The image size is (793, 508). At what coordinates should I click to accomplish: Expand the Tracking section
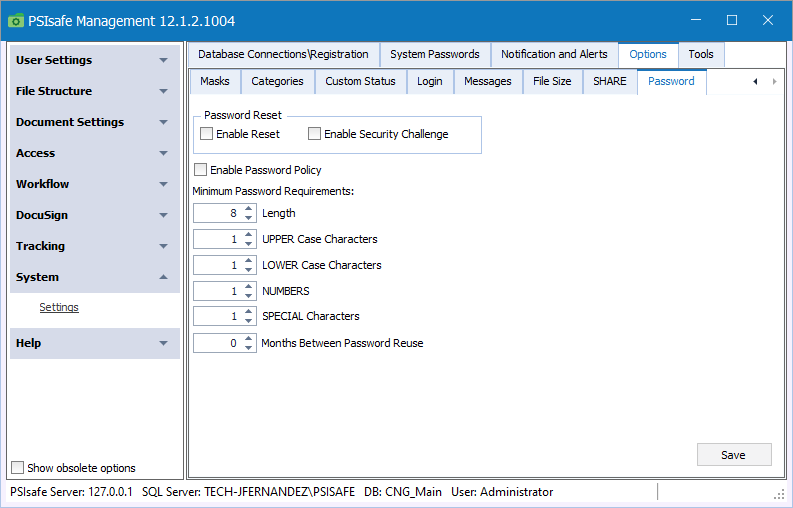coord(95,246)
